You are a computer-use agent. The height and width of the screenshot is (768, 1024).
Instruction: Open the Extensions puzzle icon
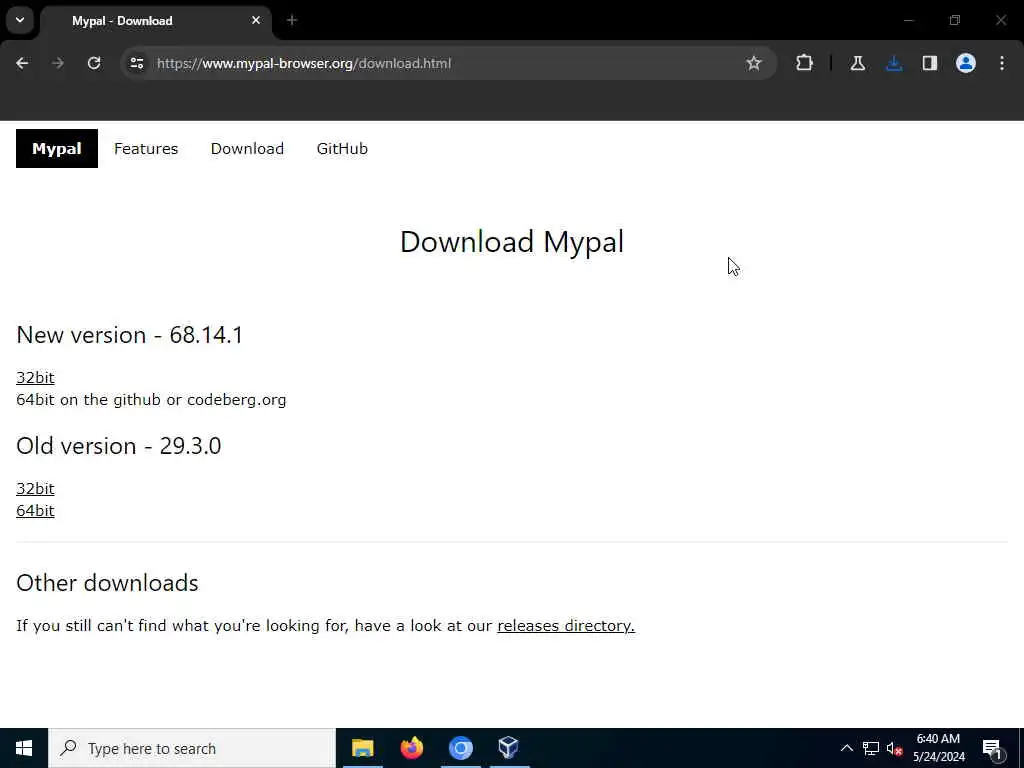click(x=805, y=63)
